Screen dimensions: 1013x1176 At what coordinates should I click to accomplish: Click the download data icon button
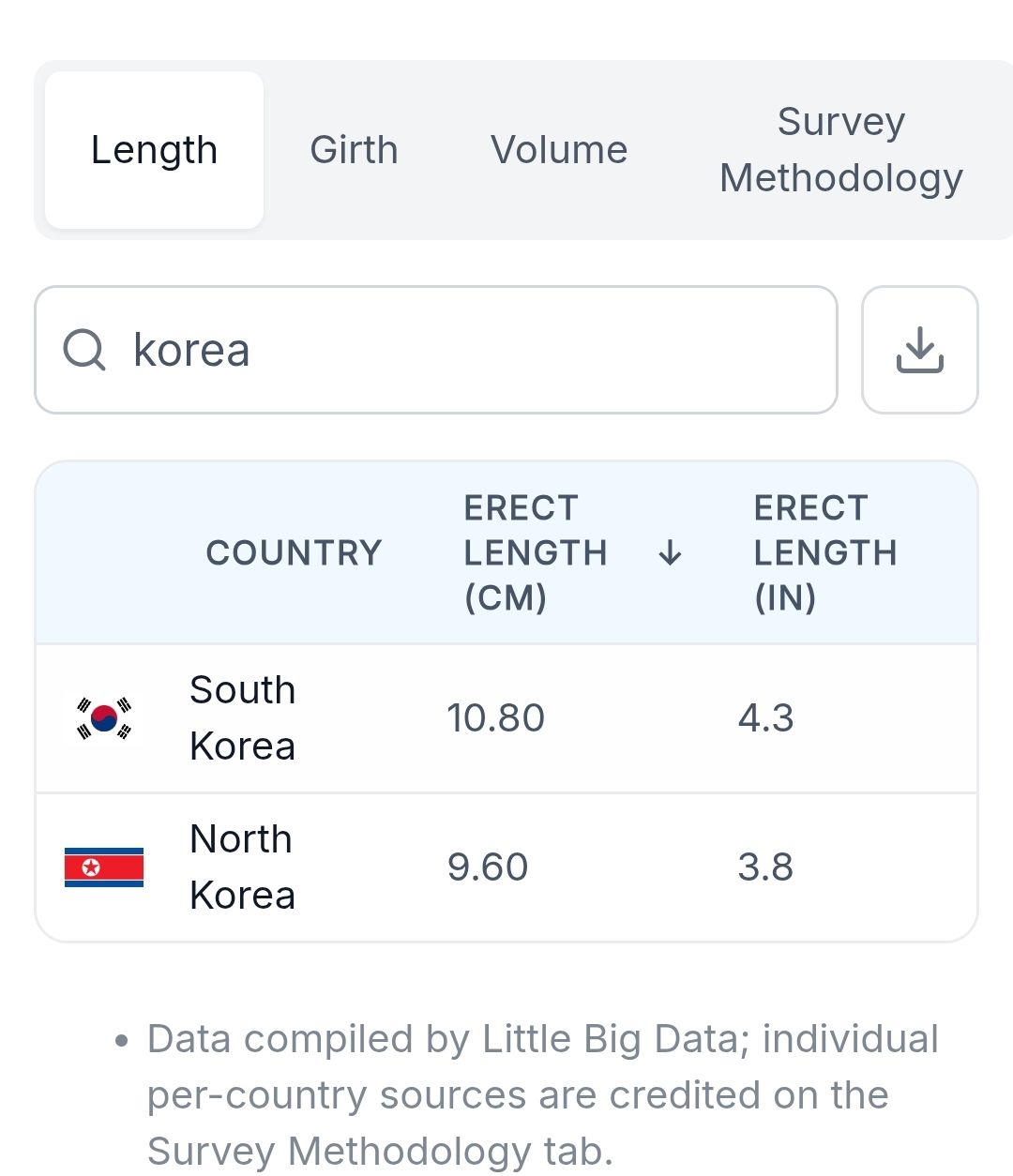919,350
